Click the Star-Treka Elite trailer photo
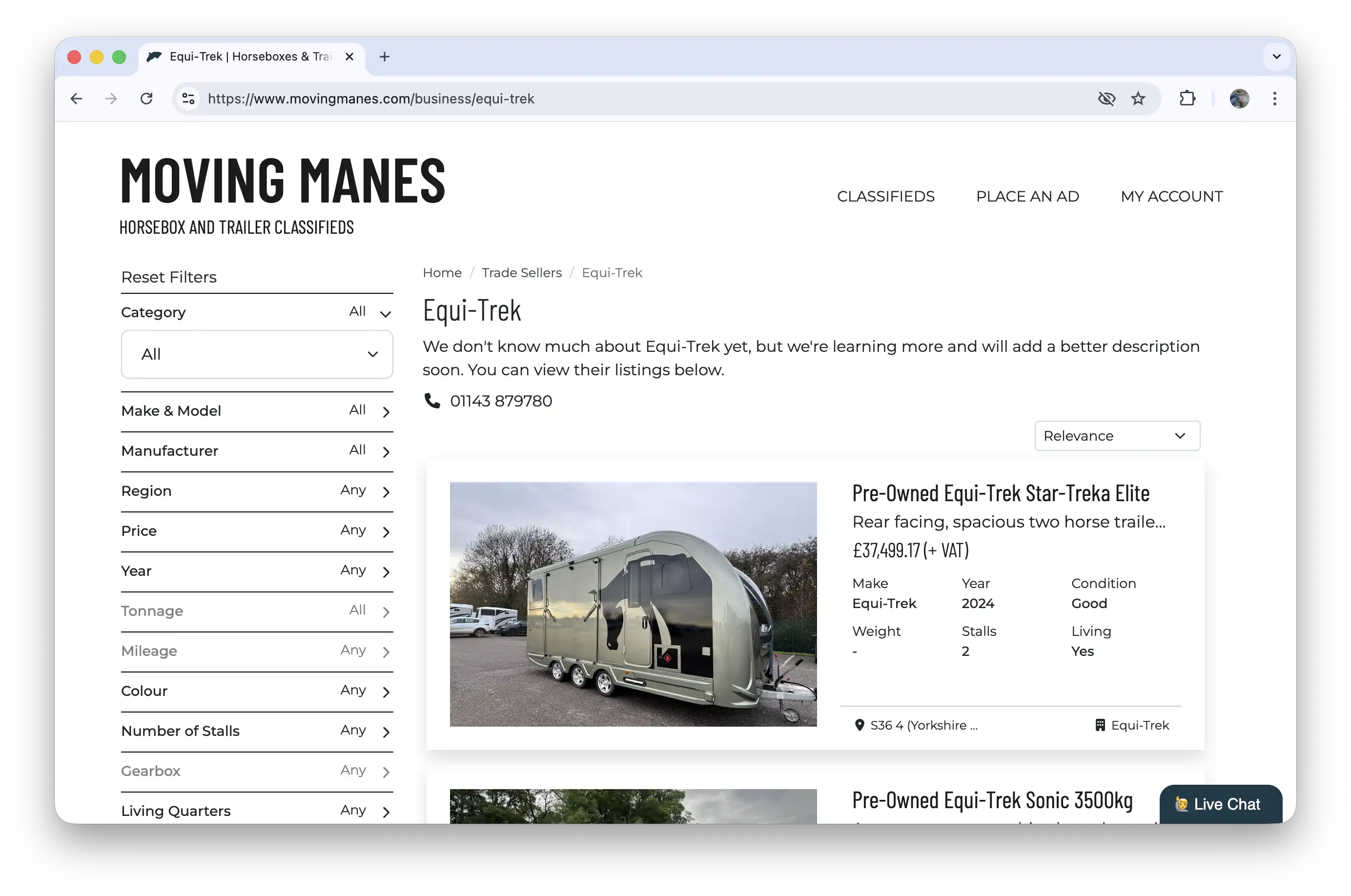 tap(633, 605)
